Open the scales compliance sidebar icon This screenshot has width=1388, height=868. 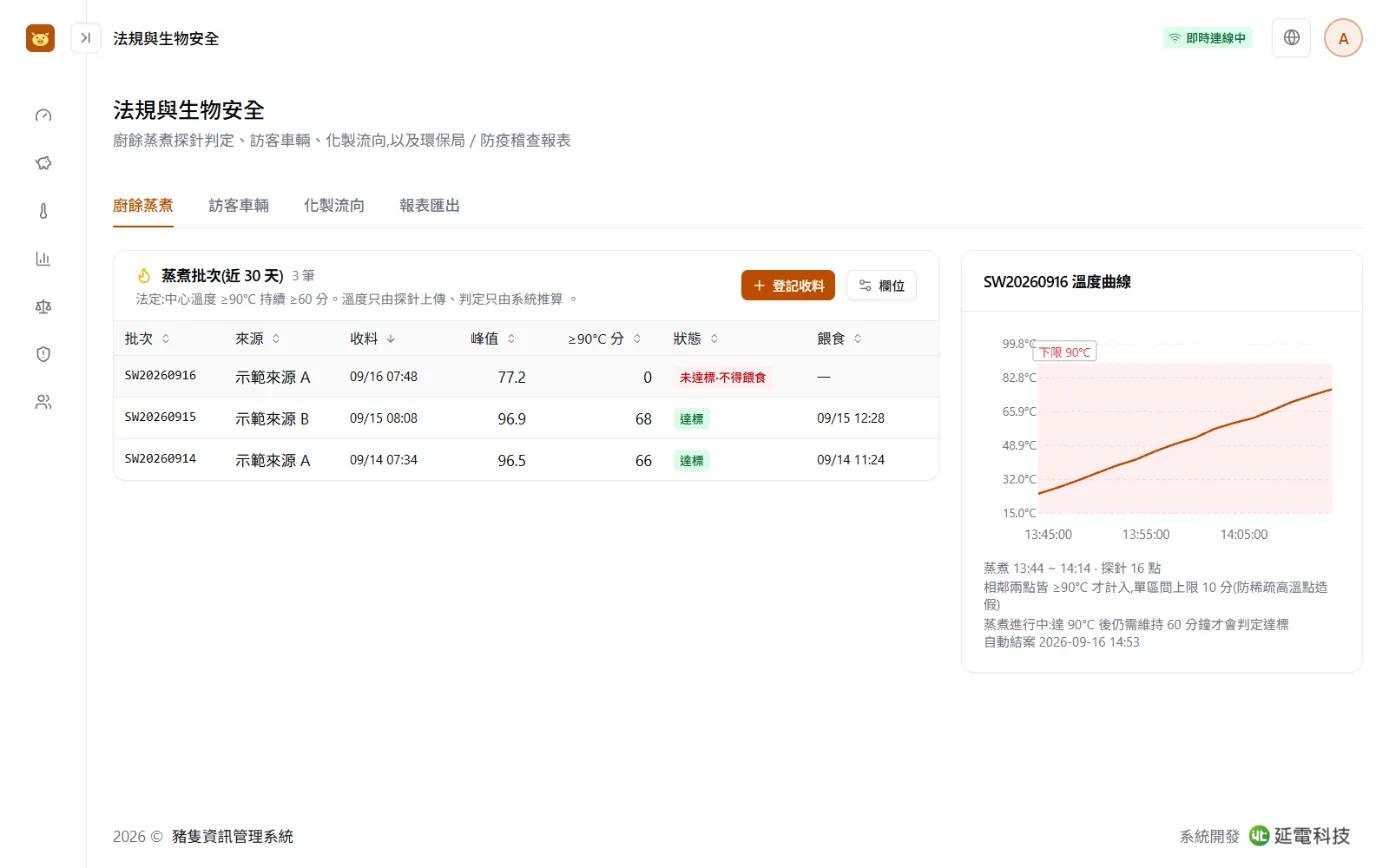43,306
